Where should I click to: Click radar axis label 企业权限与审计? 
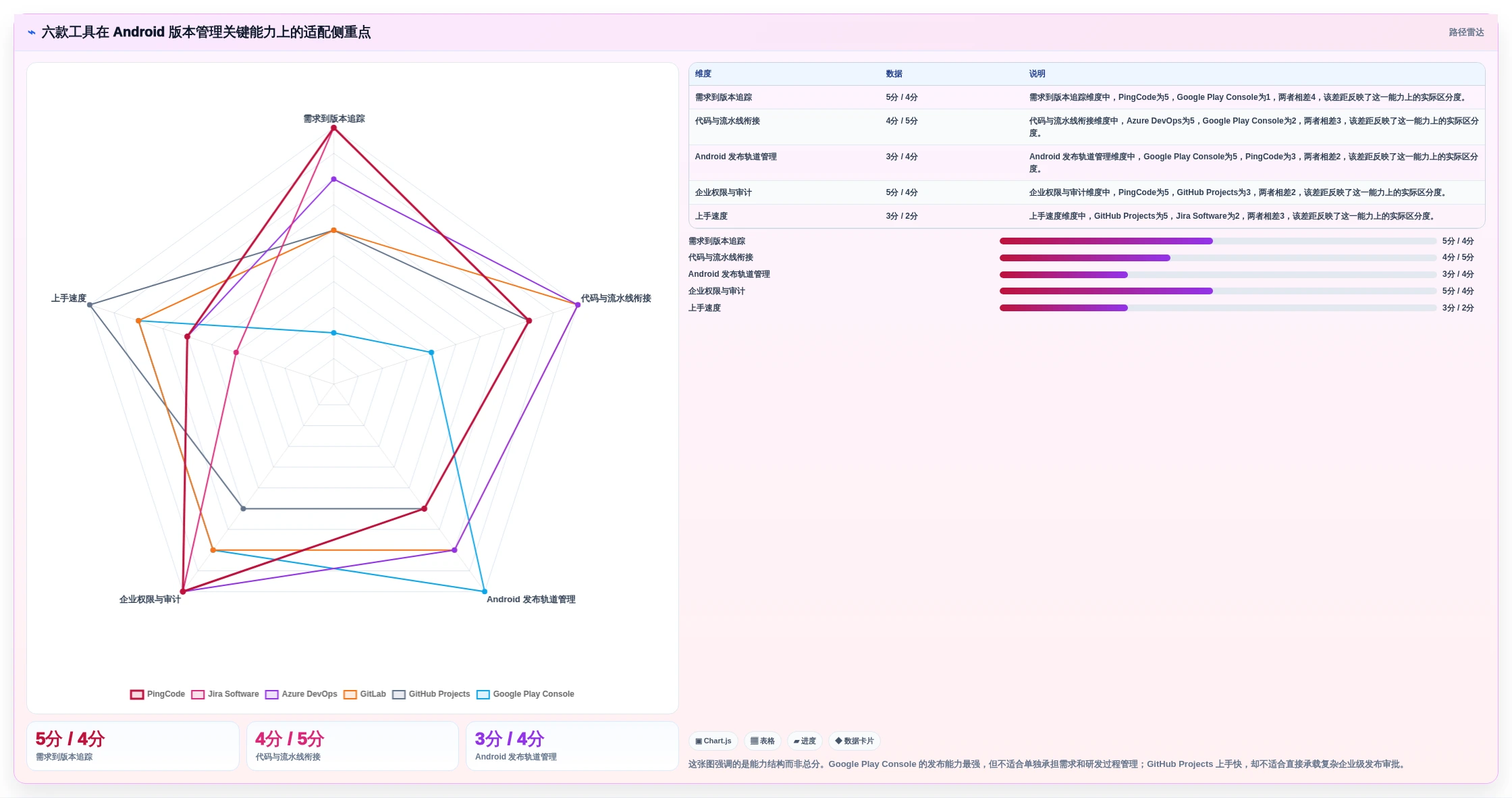click(150, 600)
